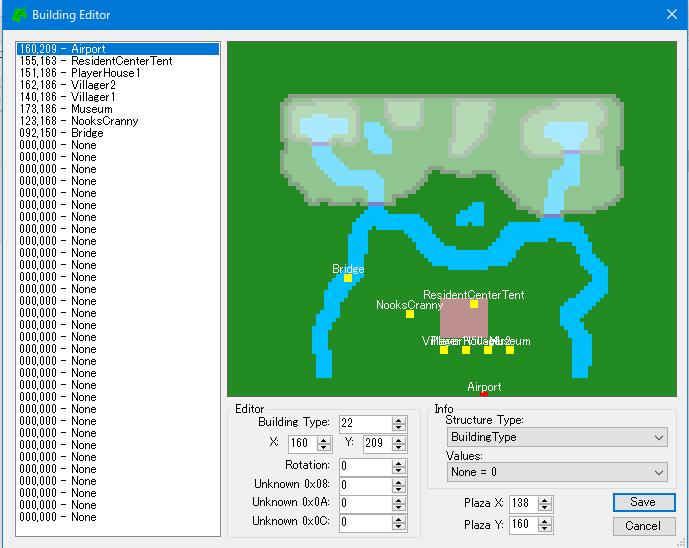Viewport: 689px width, 548px height.
Task: Click the ResidentCenterTent label on the map
Action: coord(474,294)
